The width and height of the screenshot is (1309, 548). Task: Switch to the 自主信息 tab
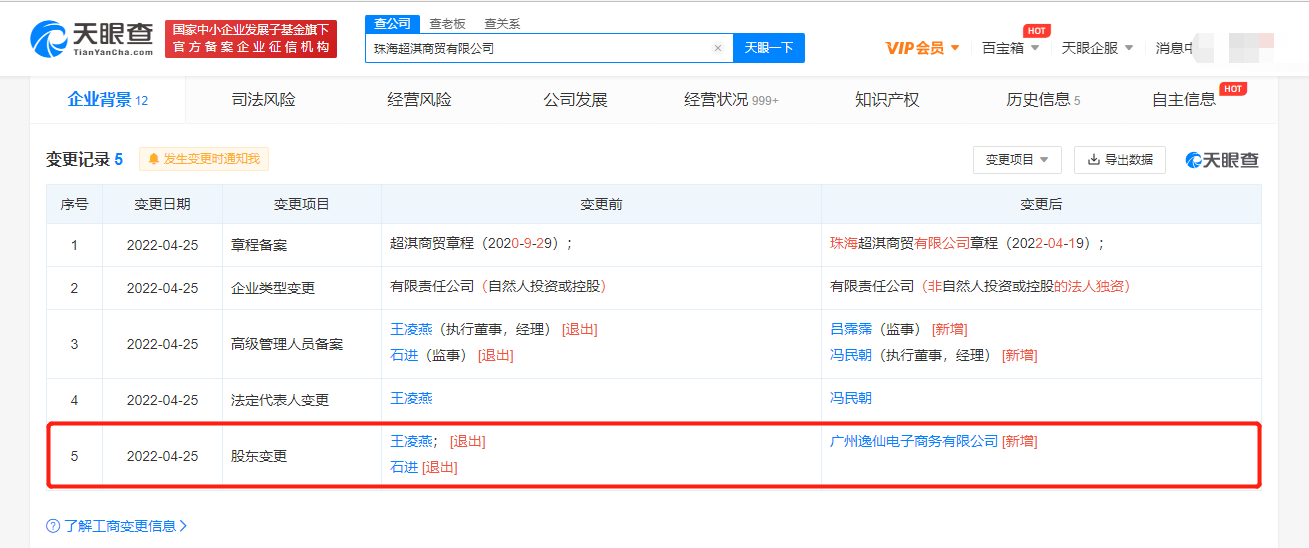pyautogui.click(x=1184, y=100)
